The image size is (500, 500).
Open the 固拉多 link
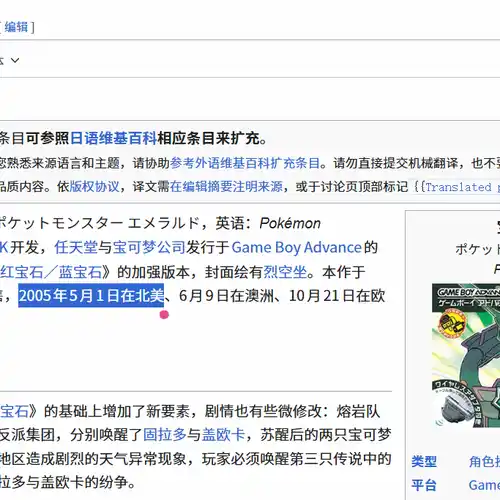coord(165,435)
